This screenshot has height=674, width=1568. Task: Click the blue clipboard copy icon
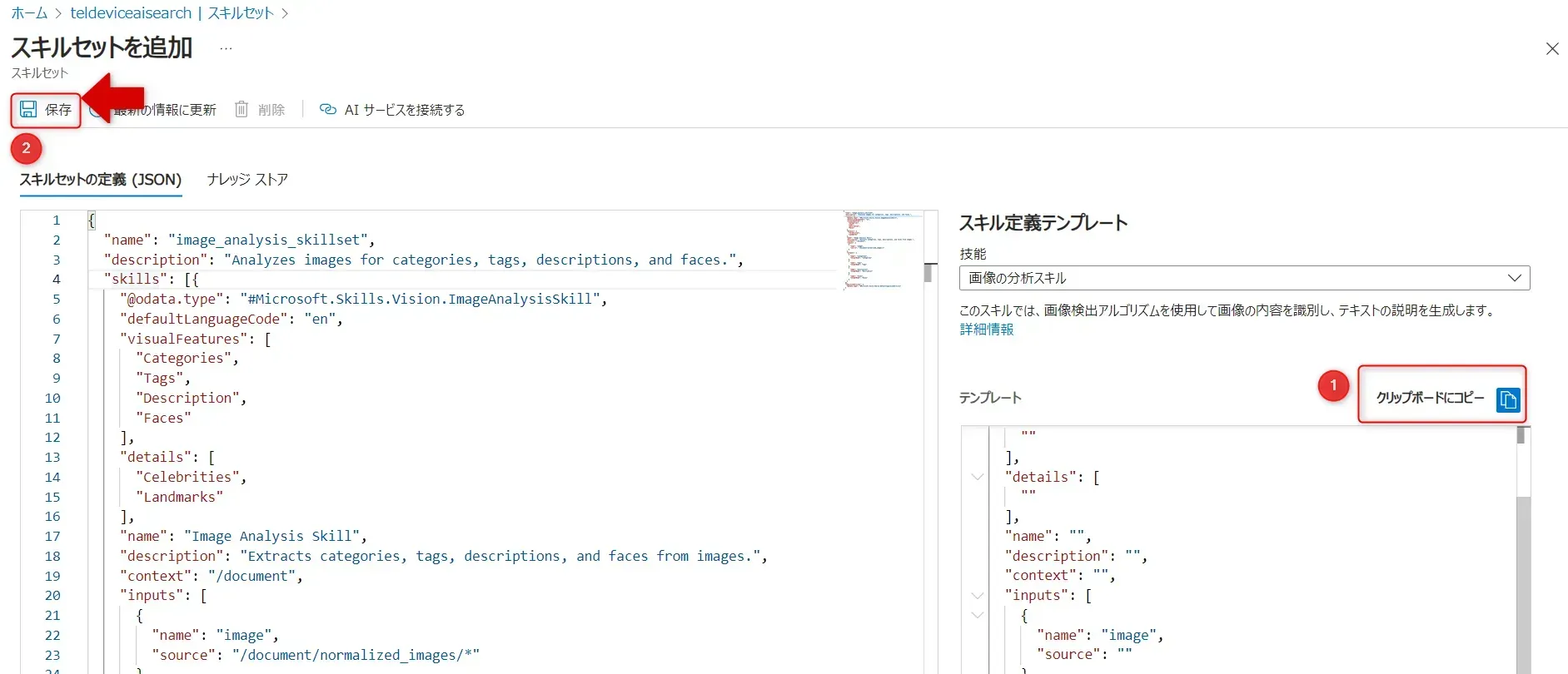(1507, 399)
